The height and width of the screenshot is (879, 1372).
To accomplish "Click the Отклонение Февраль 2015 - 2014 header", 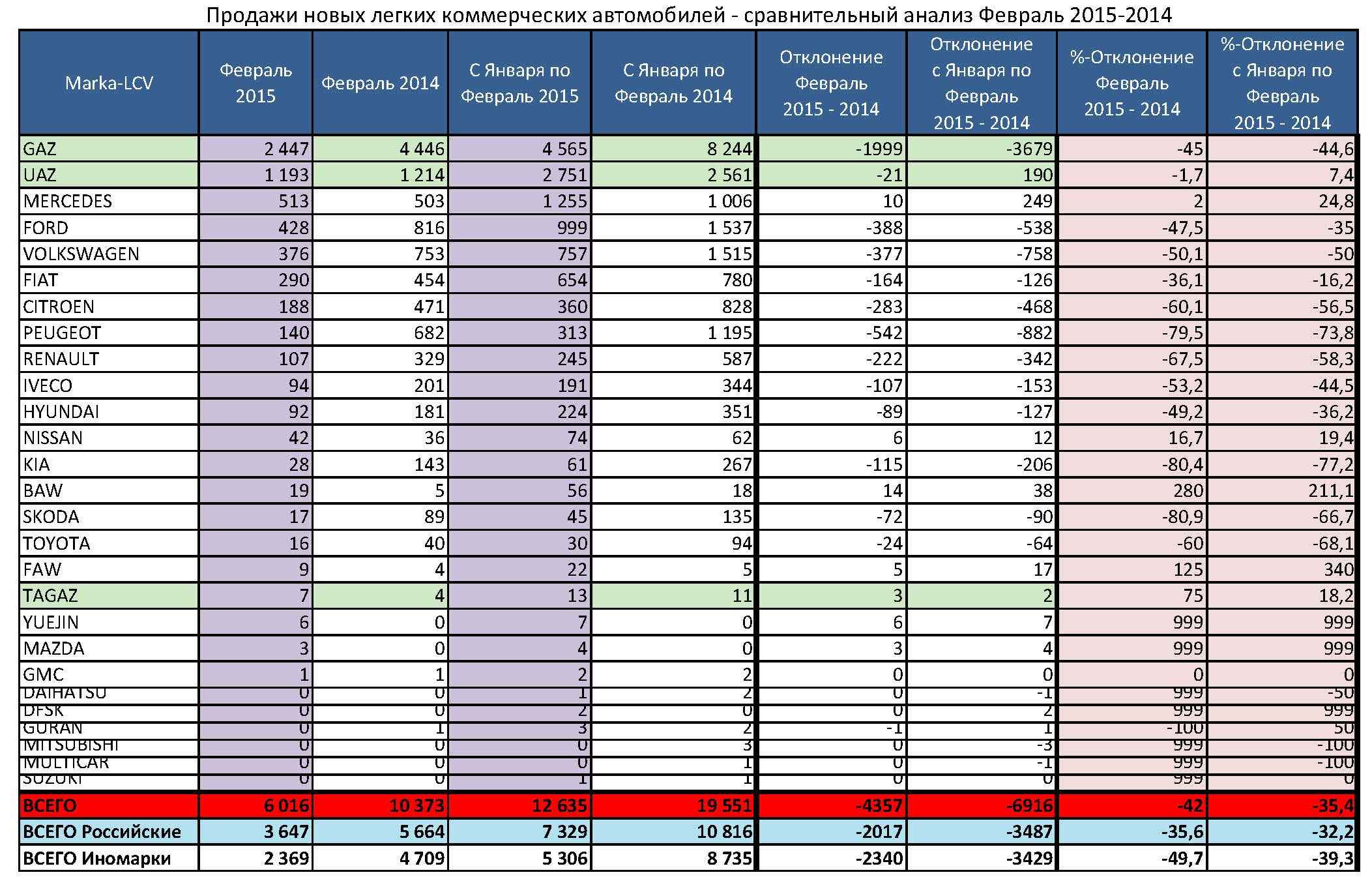I will [x=831, y=83].
